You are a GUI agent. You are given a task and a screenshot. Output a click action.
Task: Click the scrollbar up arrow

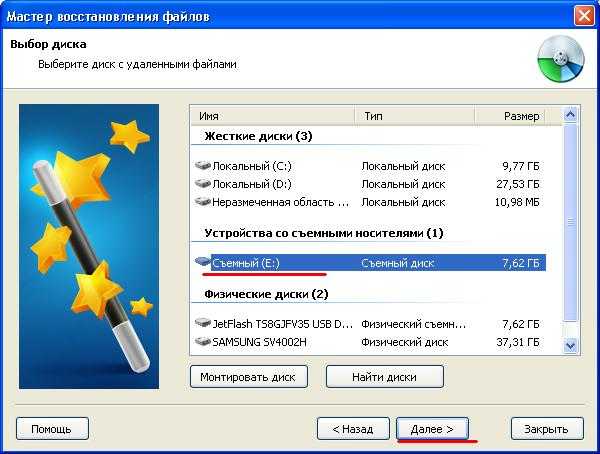(570, 114)
